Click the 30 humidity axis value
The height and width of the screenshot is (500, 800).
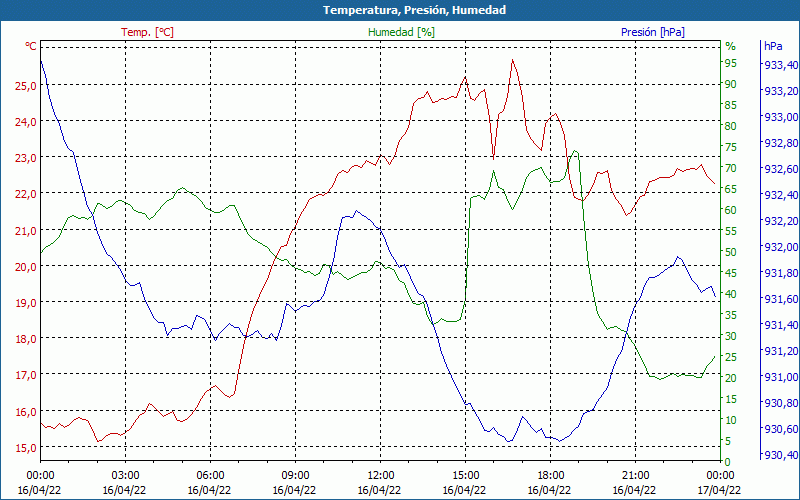[x=731, y=336]
